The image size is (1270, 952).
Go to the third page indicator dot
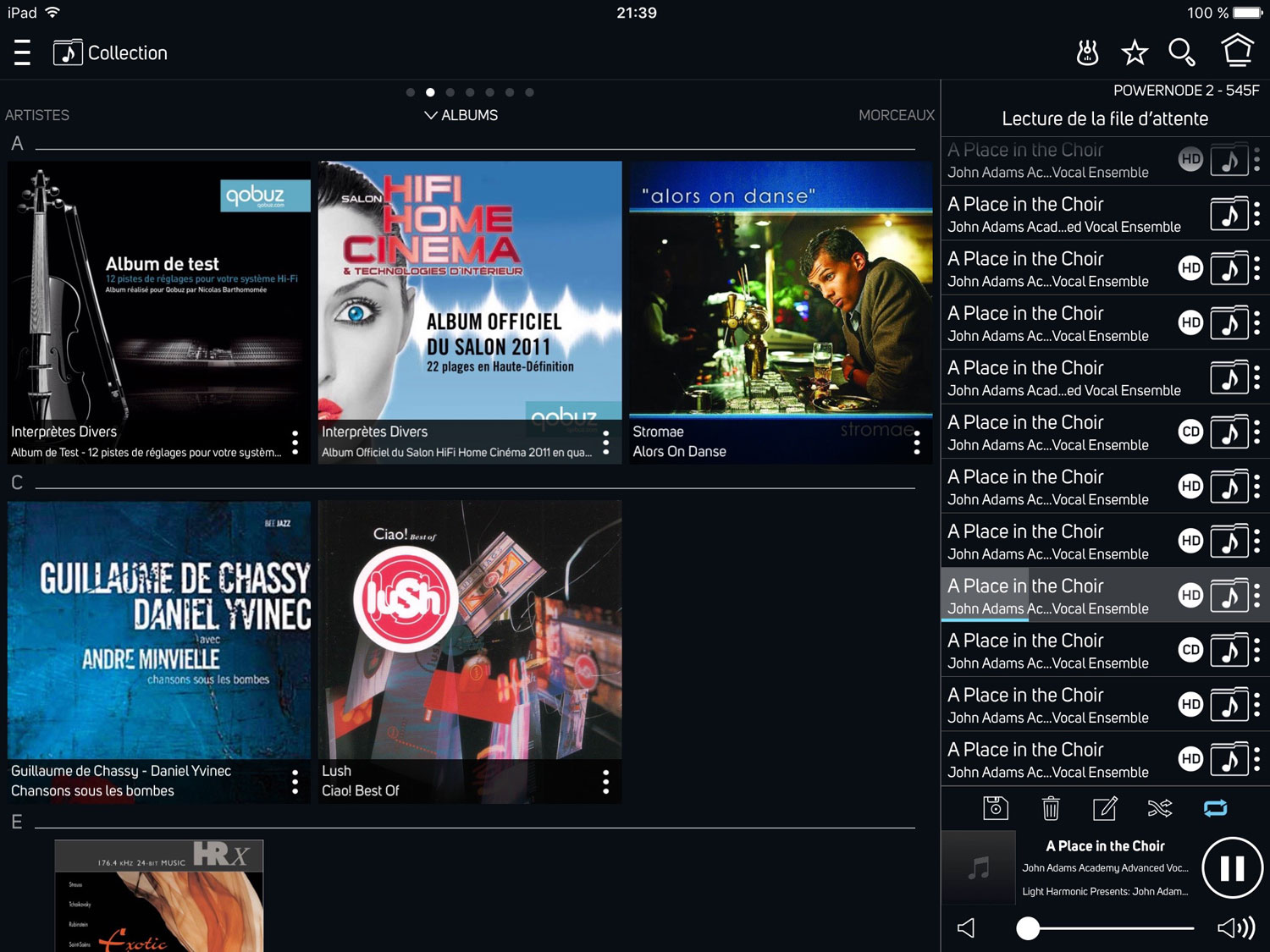click(x=450, y=92)
